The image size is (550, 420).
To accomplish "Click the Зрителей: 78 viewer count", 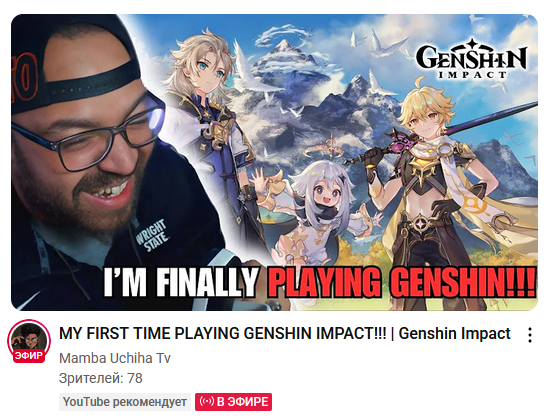I will pos(101,378).
